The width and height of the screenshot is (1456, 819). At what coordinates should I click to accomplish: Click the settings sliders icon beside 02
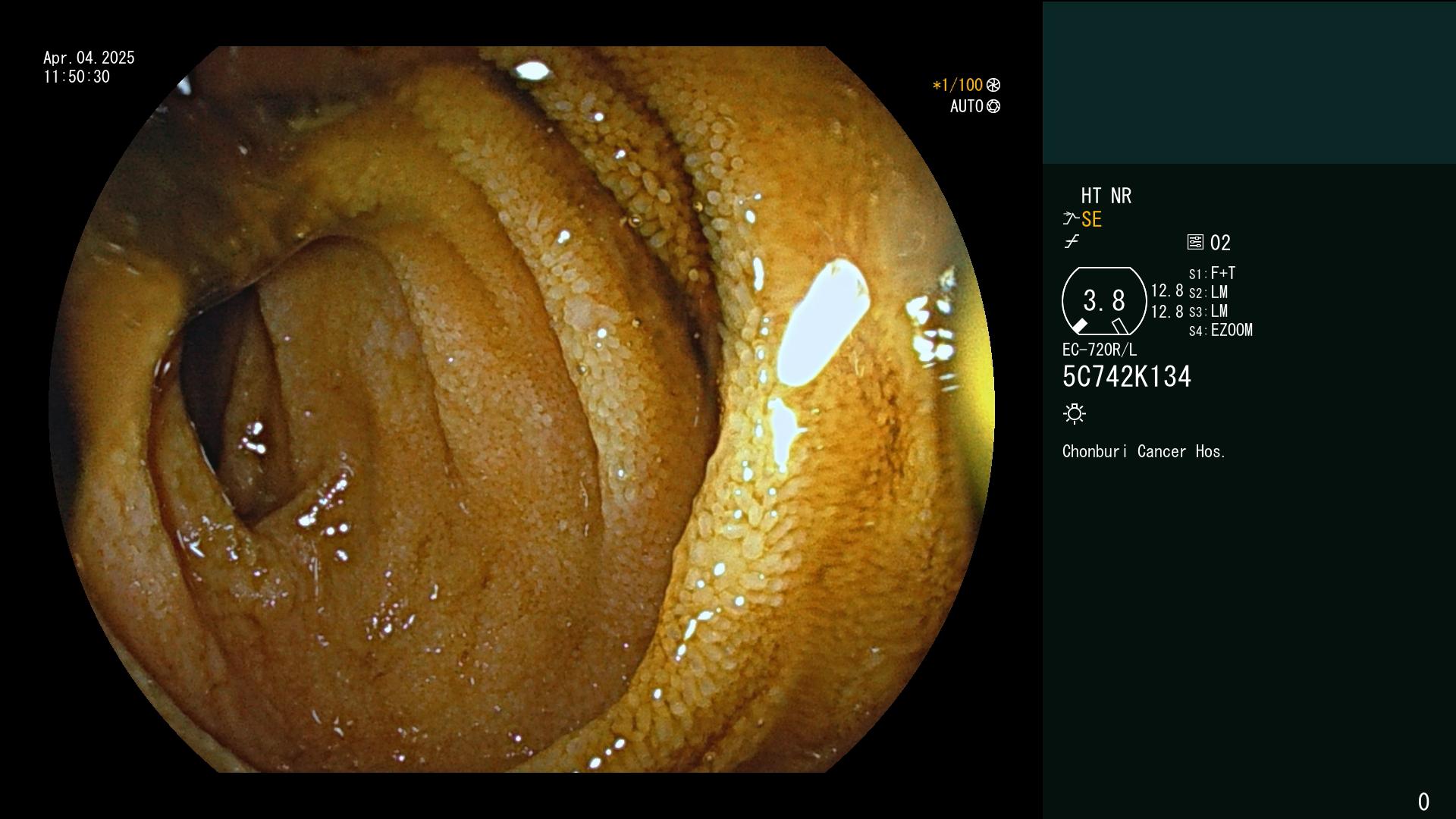(1195, 243)
